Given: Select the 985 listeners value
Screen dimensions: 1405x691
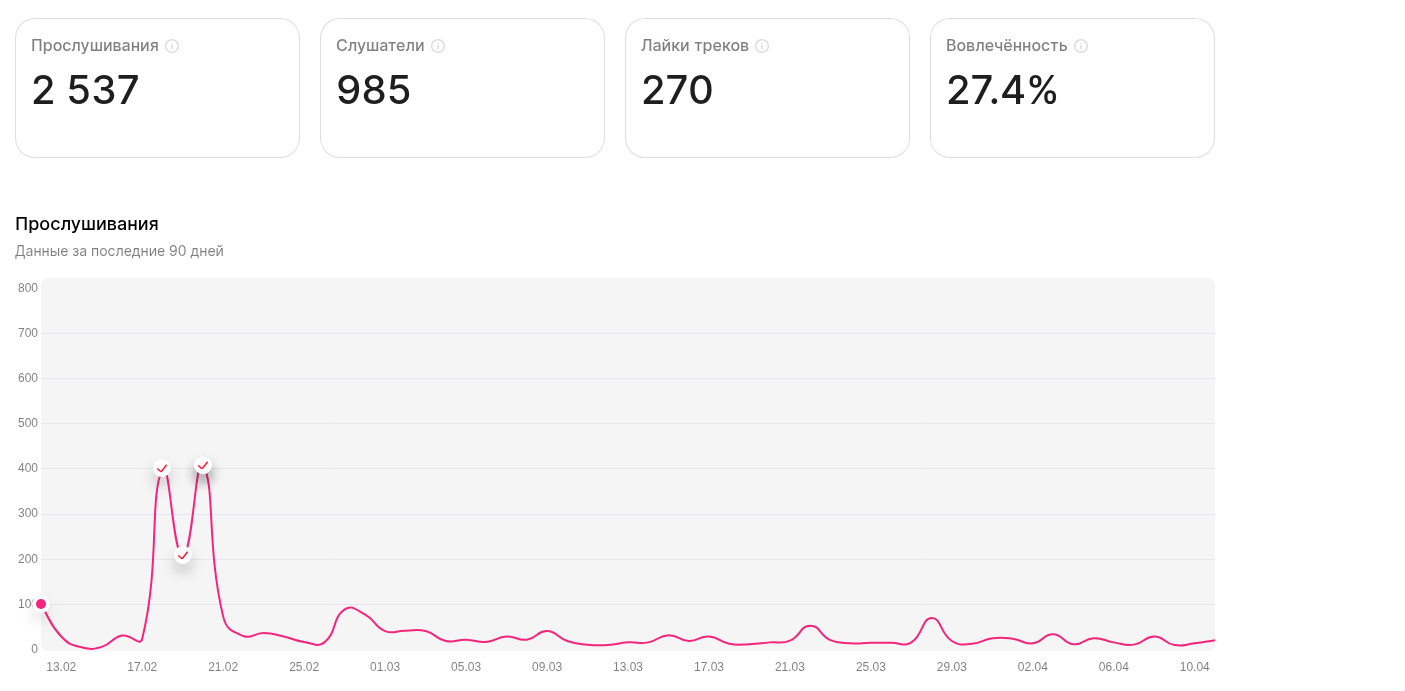Looking at the screenshot, I should click(x=374, y=91).
